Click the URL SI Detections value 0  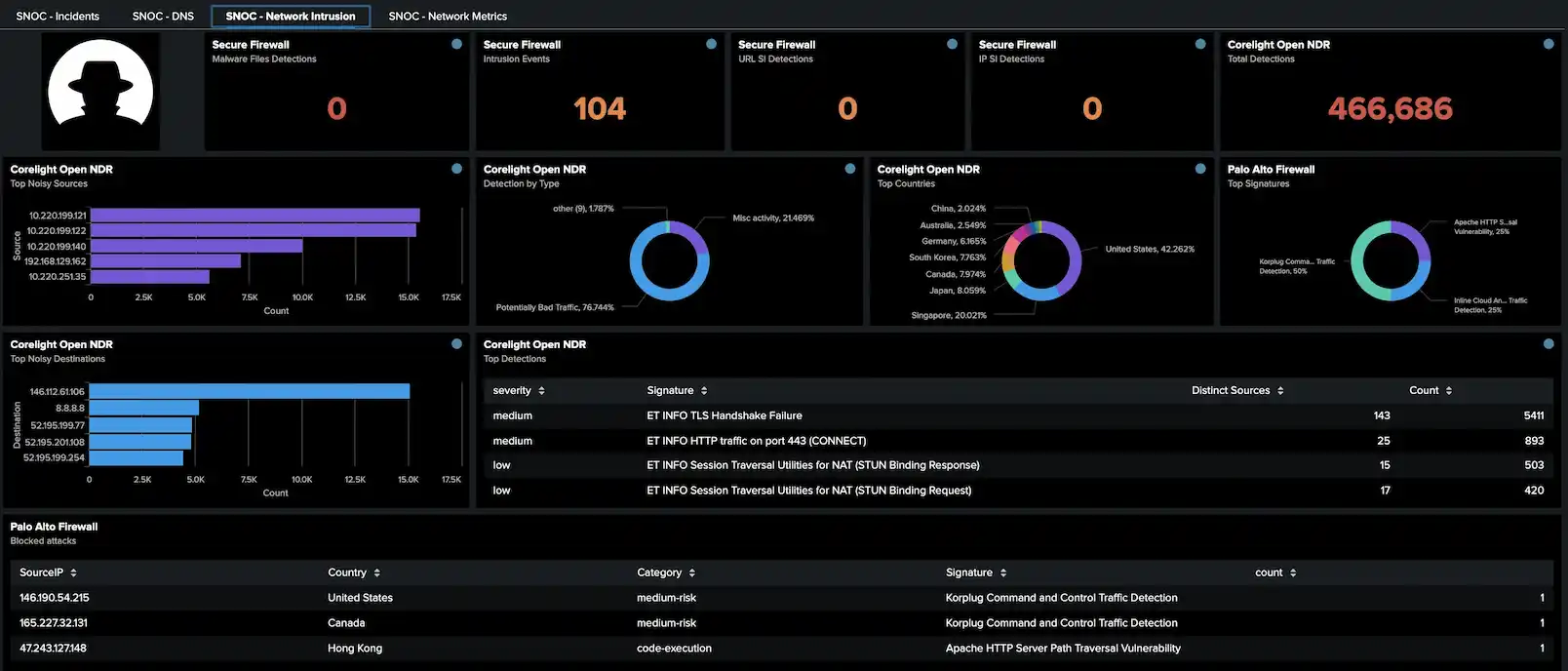(x=847, y=108)
